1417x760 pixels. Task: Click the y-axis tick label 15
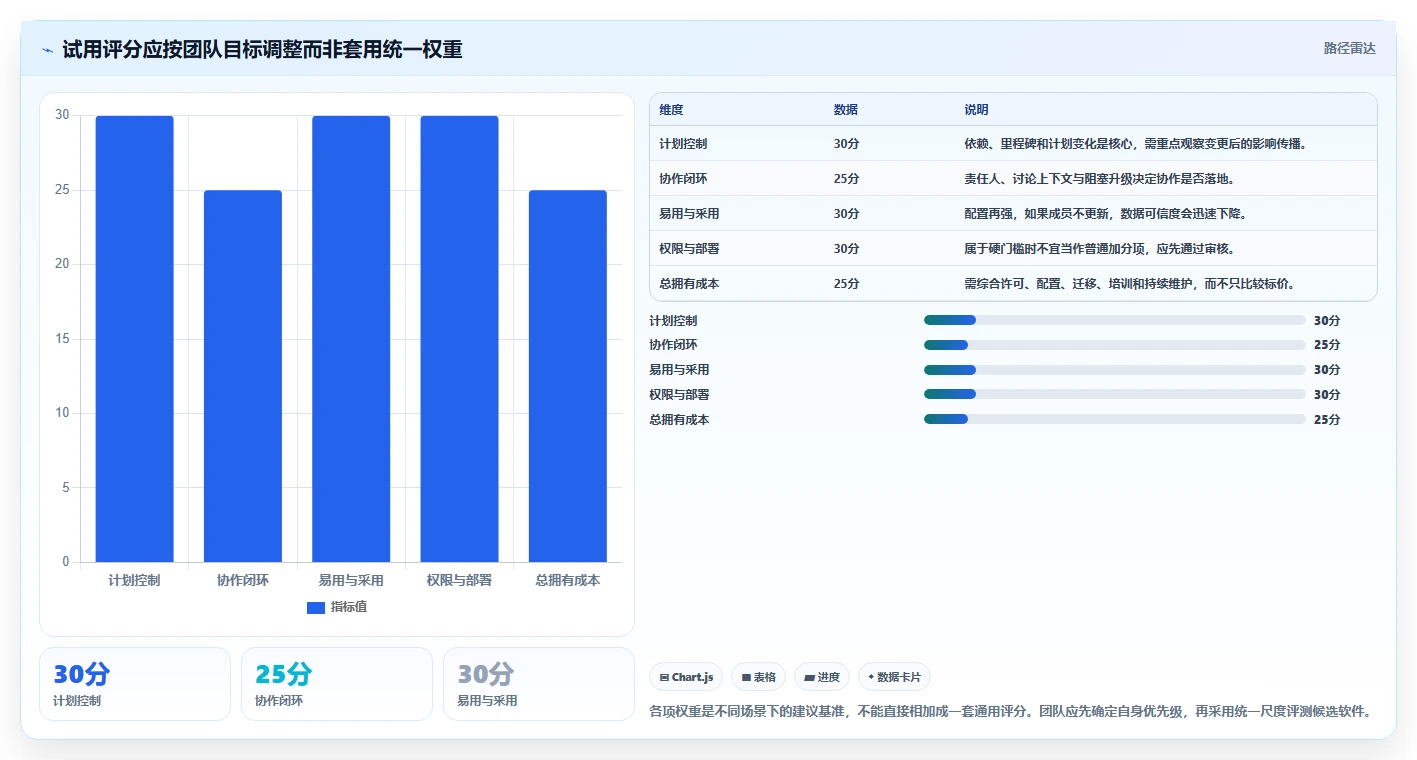point(62,339)
